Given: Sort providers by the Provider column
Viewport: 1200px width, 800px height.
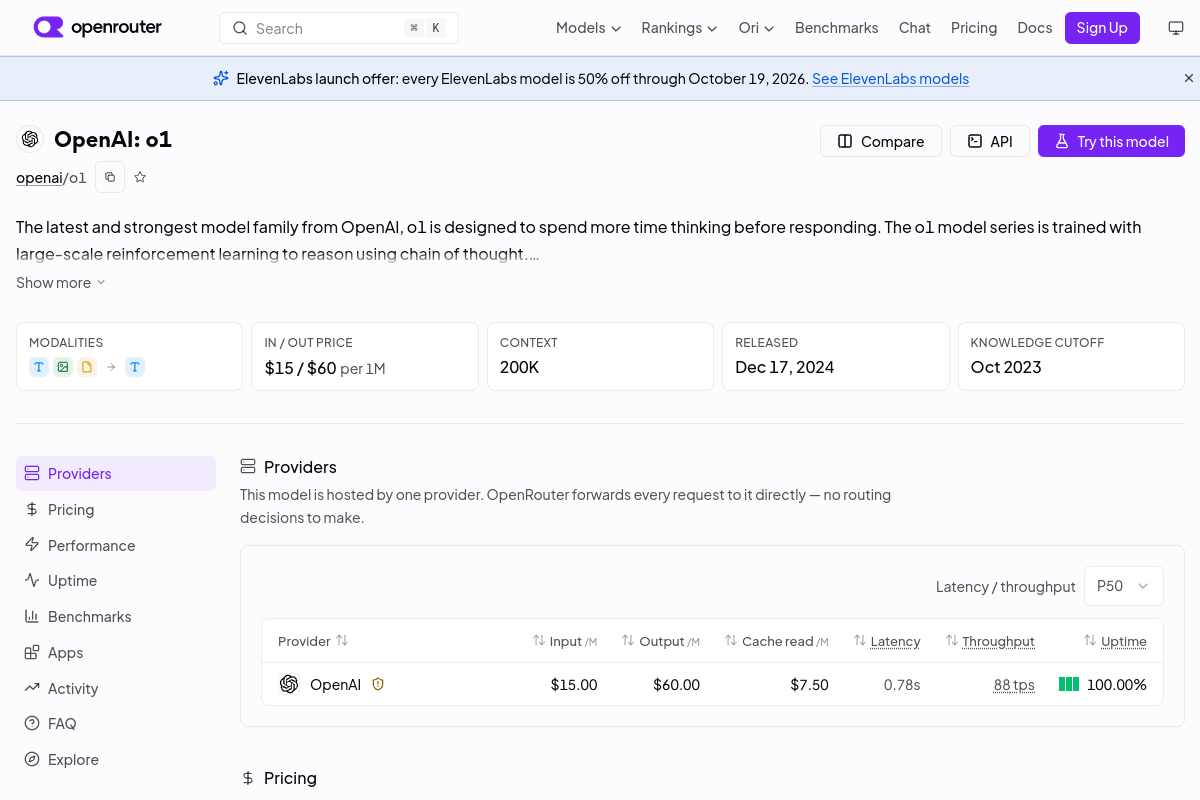Looking at the screenshot, I should (x=313, y=641).
